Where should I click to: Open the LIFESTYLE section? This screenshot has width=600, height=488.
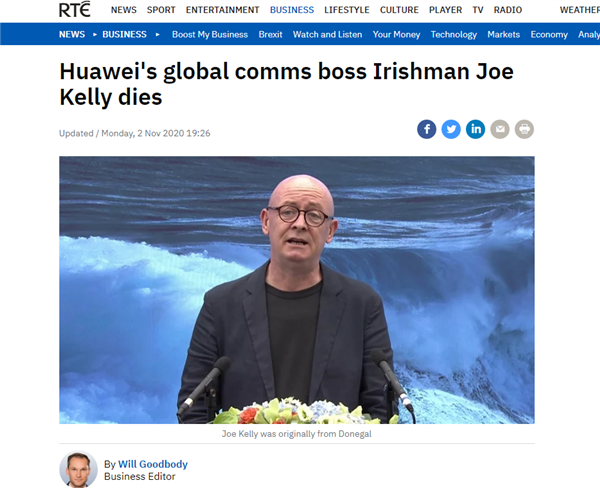click(x=347, y=10)
